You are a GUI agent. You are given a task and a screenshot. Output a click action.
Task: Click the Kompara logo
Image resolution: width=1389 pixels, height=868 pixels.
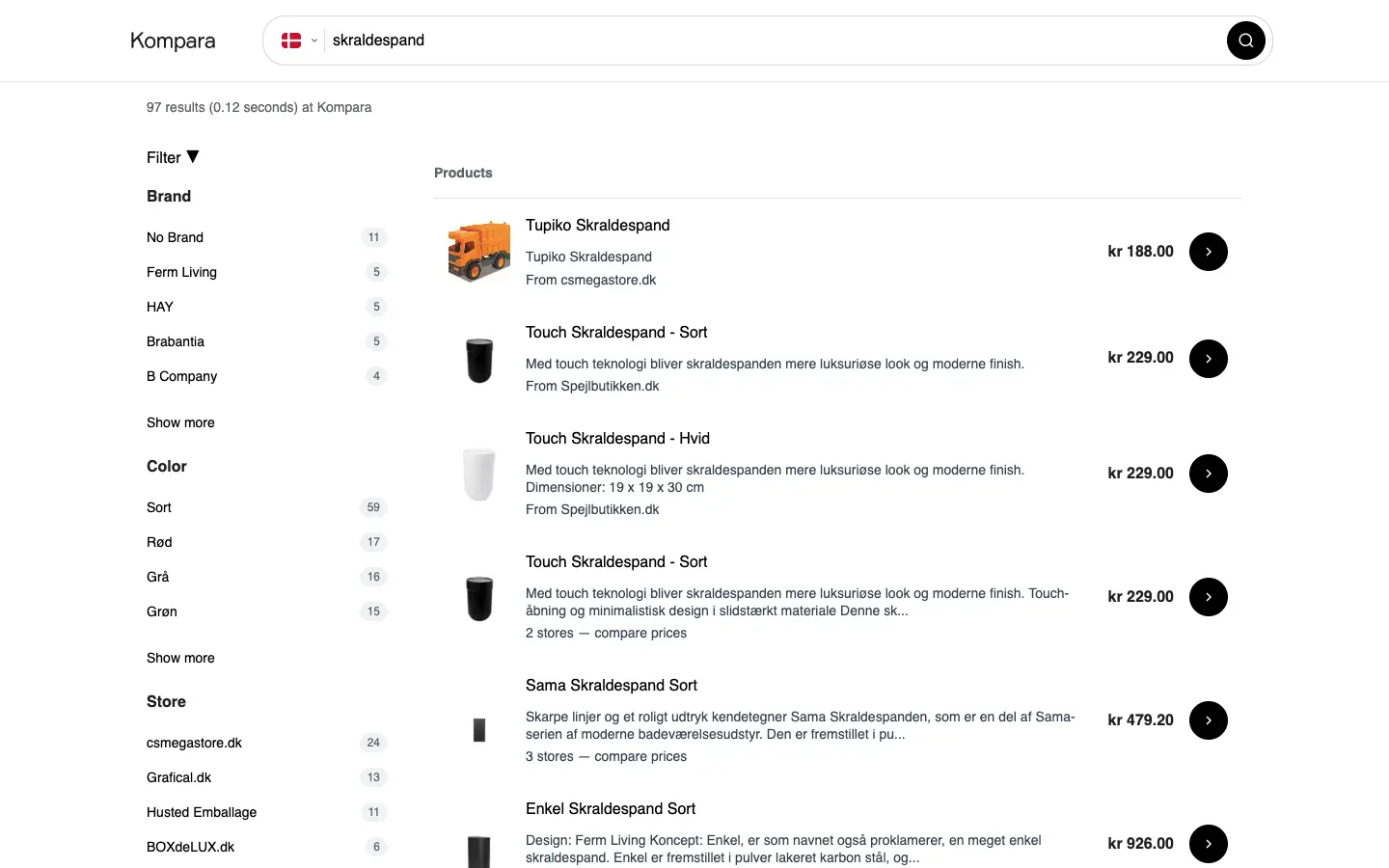coord(173,41)
